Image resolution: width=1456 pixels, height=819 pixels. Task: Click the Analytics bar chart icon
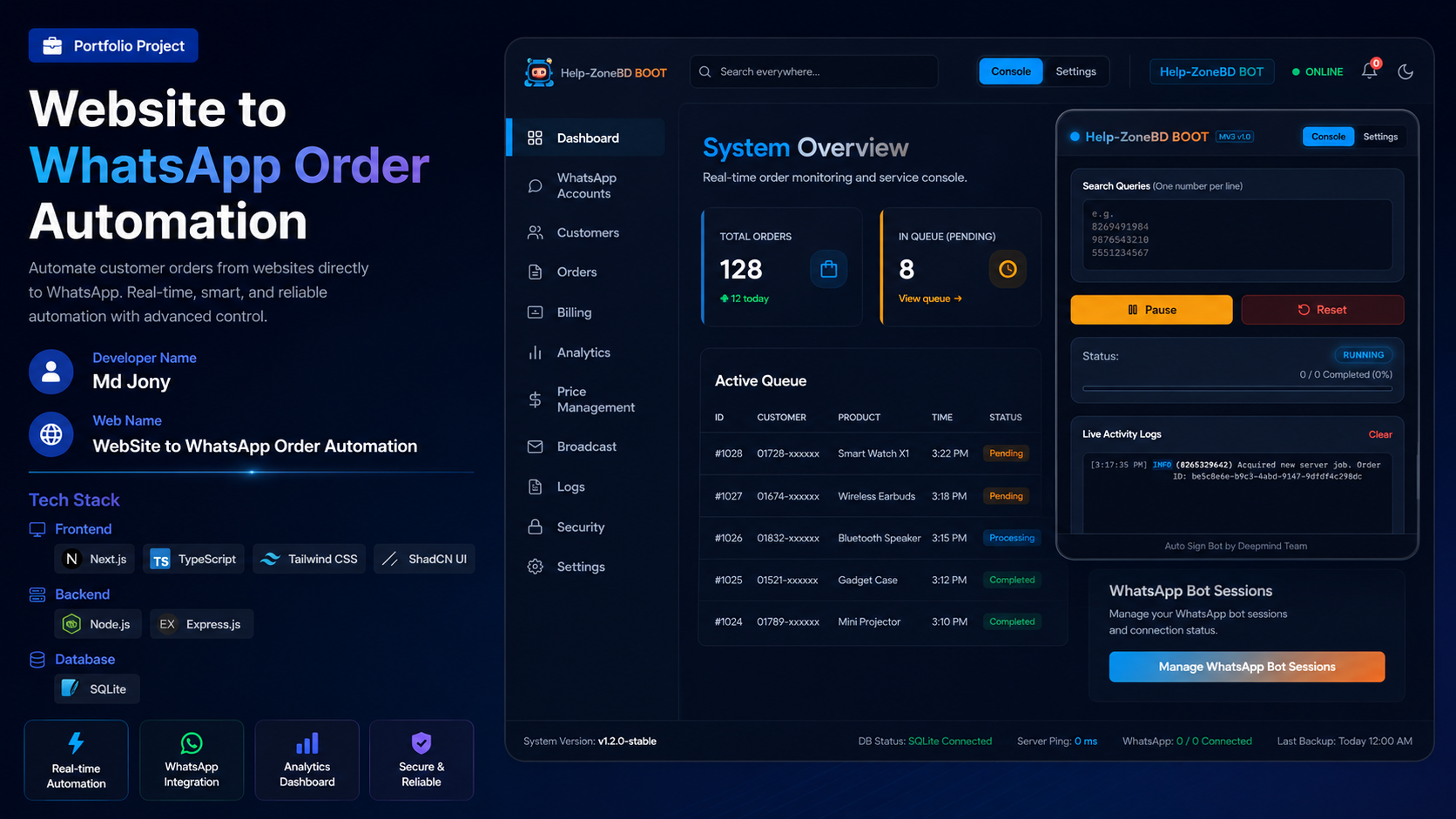[x=535, y=352]
